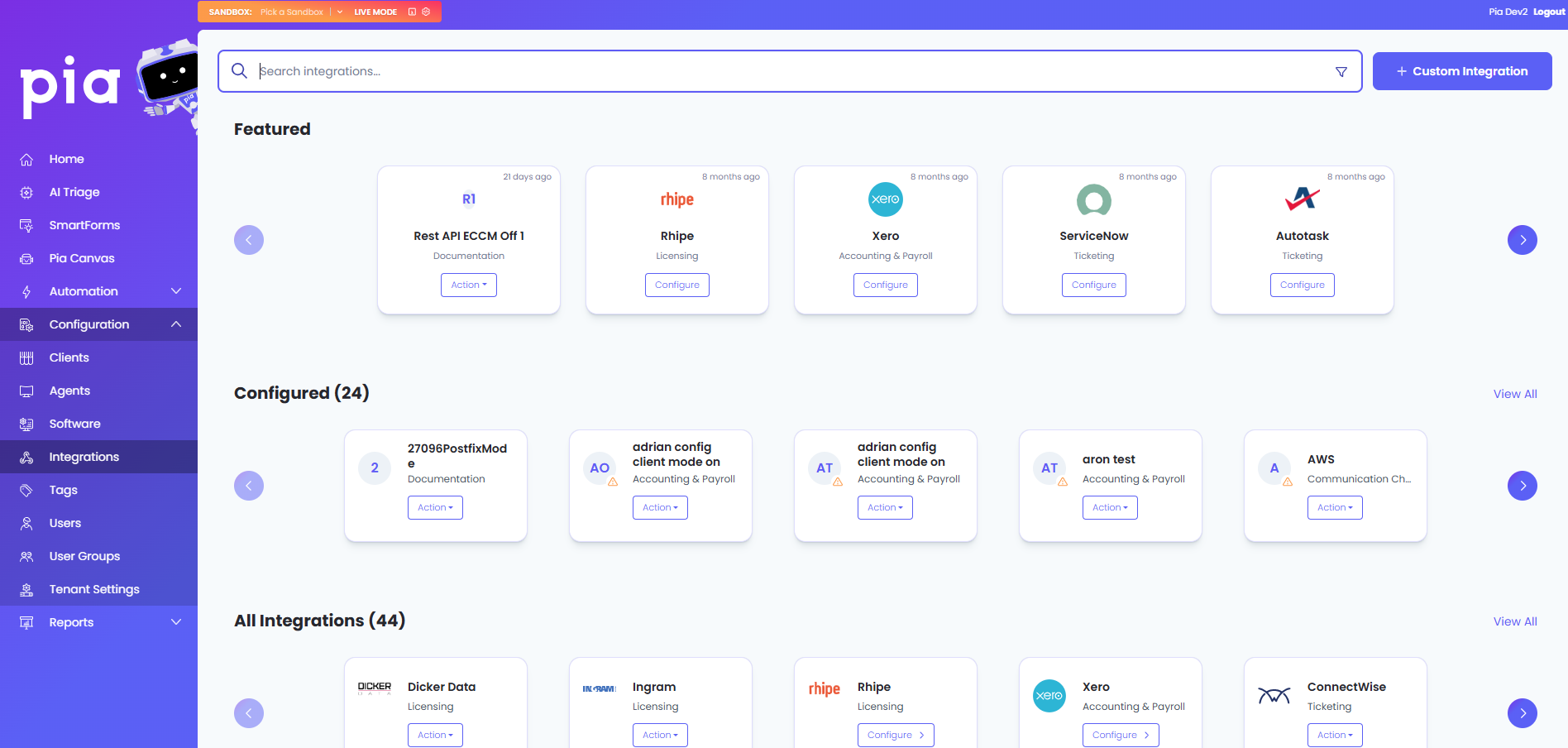Click the Reports icon in sidebar
This screenshot has height=748, width=1568.
coord(26,623)
